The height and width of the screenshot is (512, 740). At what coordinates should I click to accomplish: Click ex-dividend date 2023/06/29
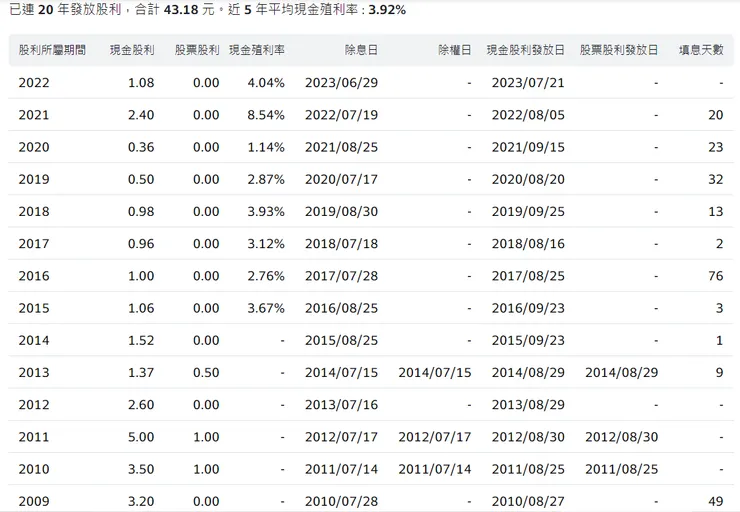click(x=342, y=83)
